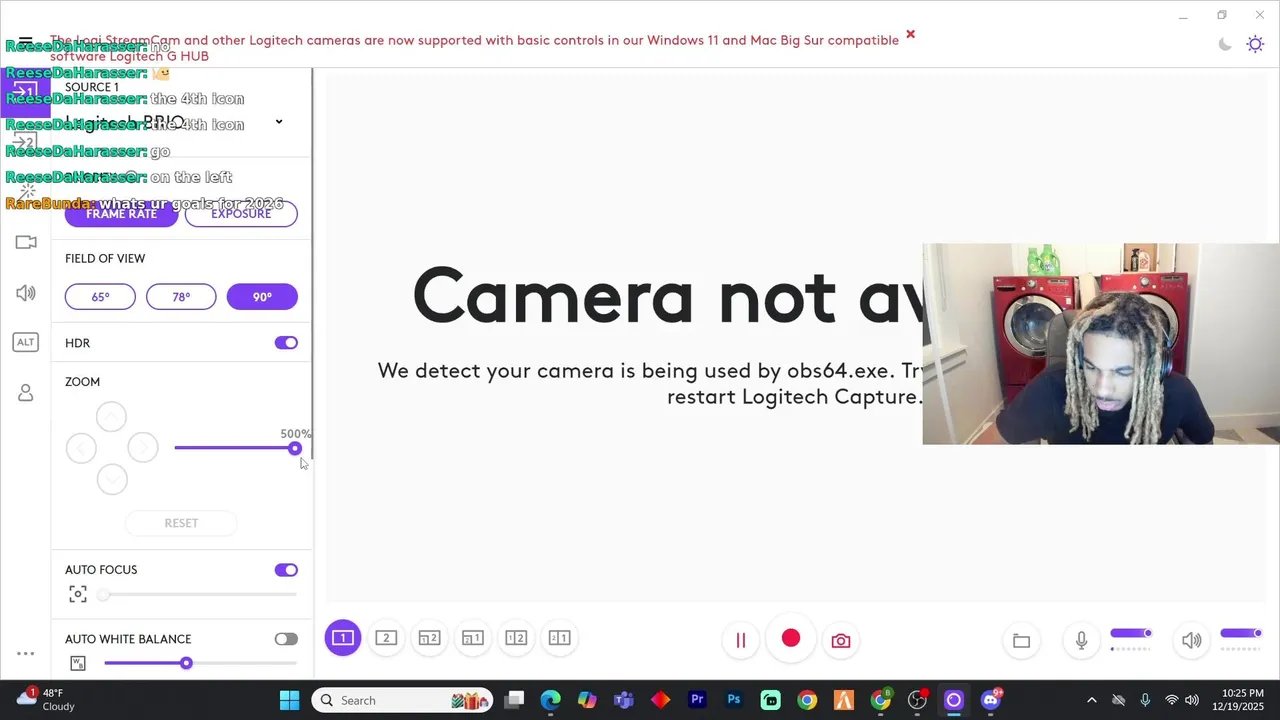Select single Source 2 layout
The height and width of the screenshot is (720, 1280).
386,638
